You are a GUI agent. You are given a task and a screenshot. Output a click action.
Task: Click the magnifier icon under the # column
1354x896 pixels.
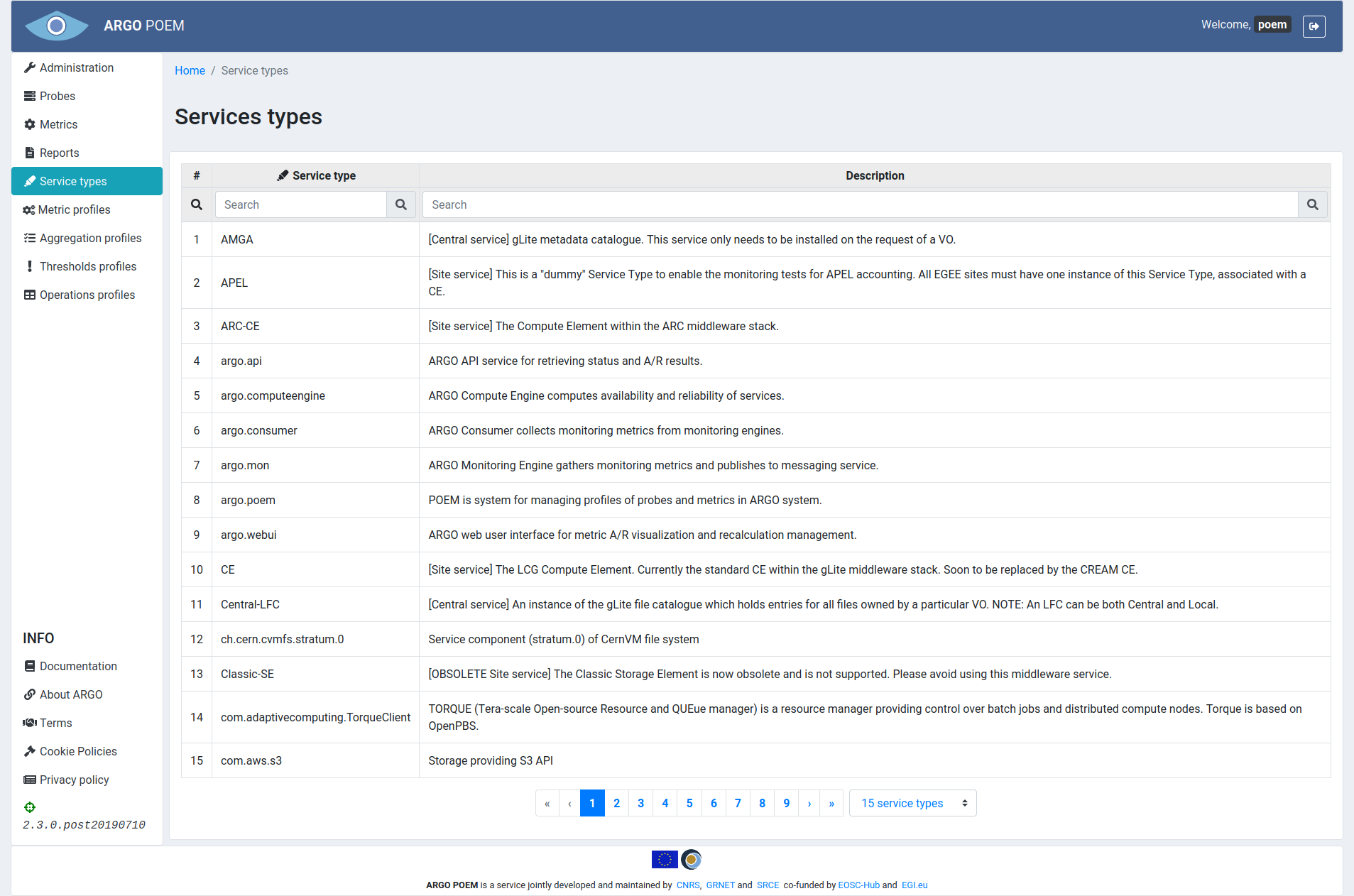pyautogui.click(x=197, y=204)
